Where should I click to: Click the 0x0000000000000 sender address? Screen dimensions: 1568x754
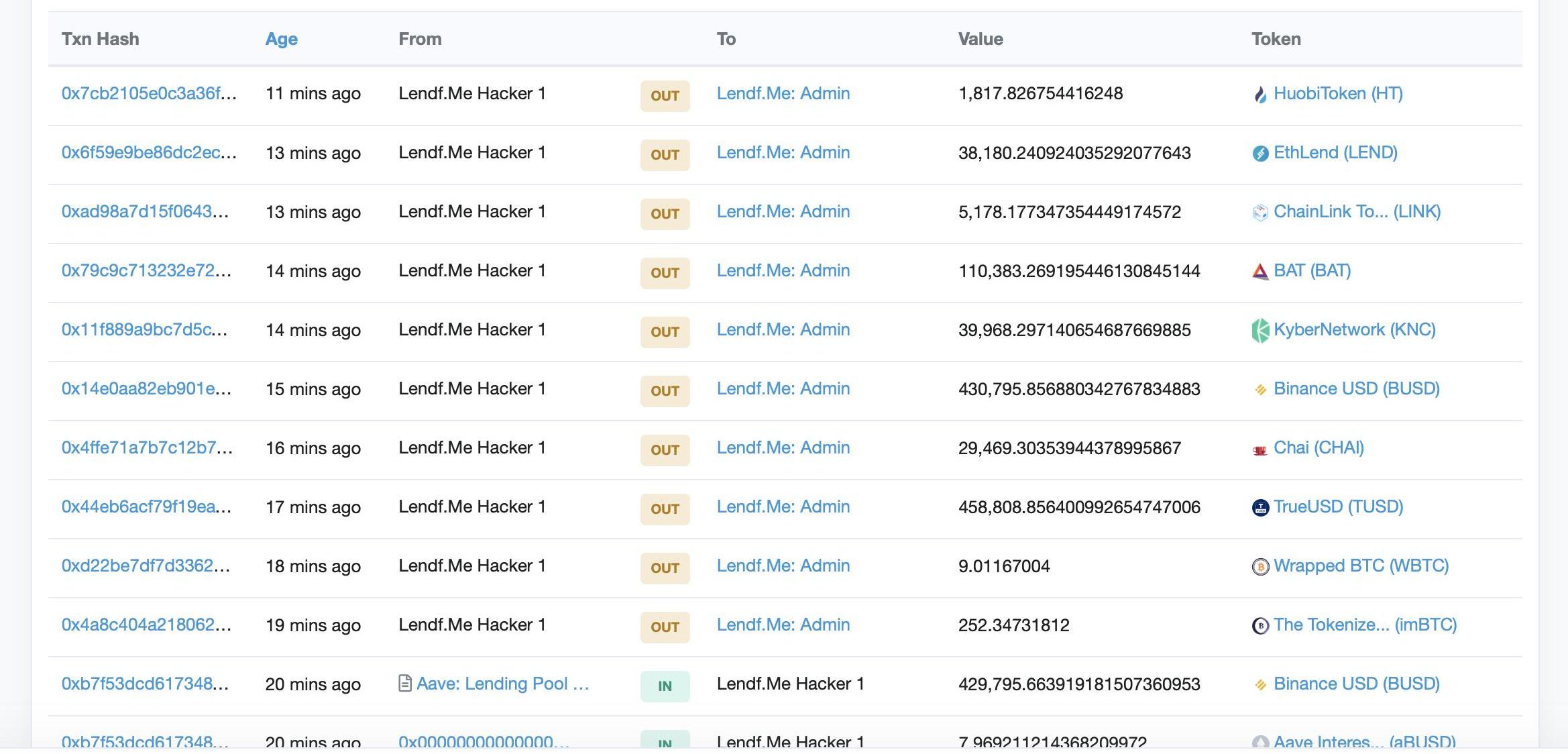484,741
